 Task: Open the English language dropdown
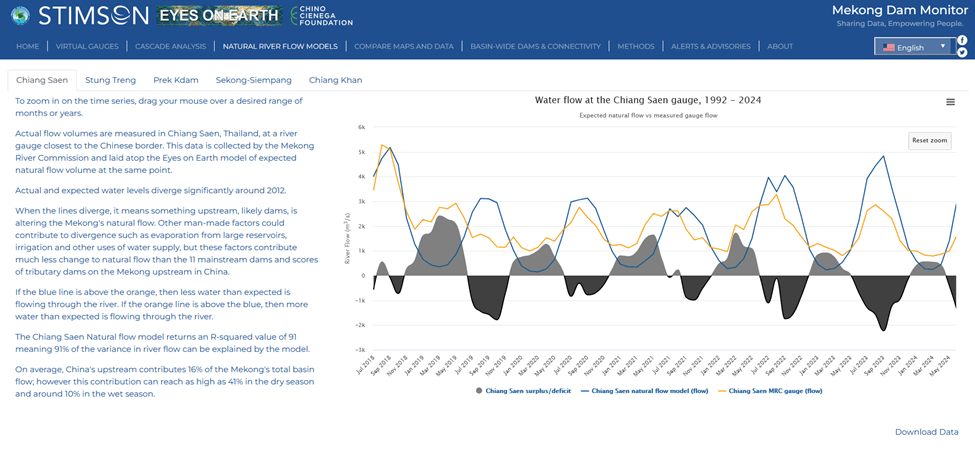[914, 47]
